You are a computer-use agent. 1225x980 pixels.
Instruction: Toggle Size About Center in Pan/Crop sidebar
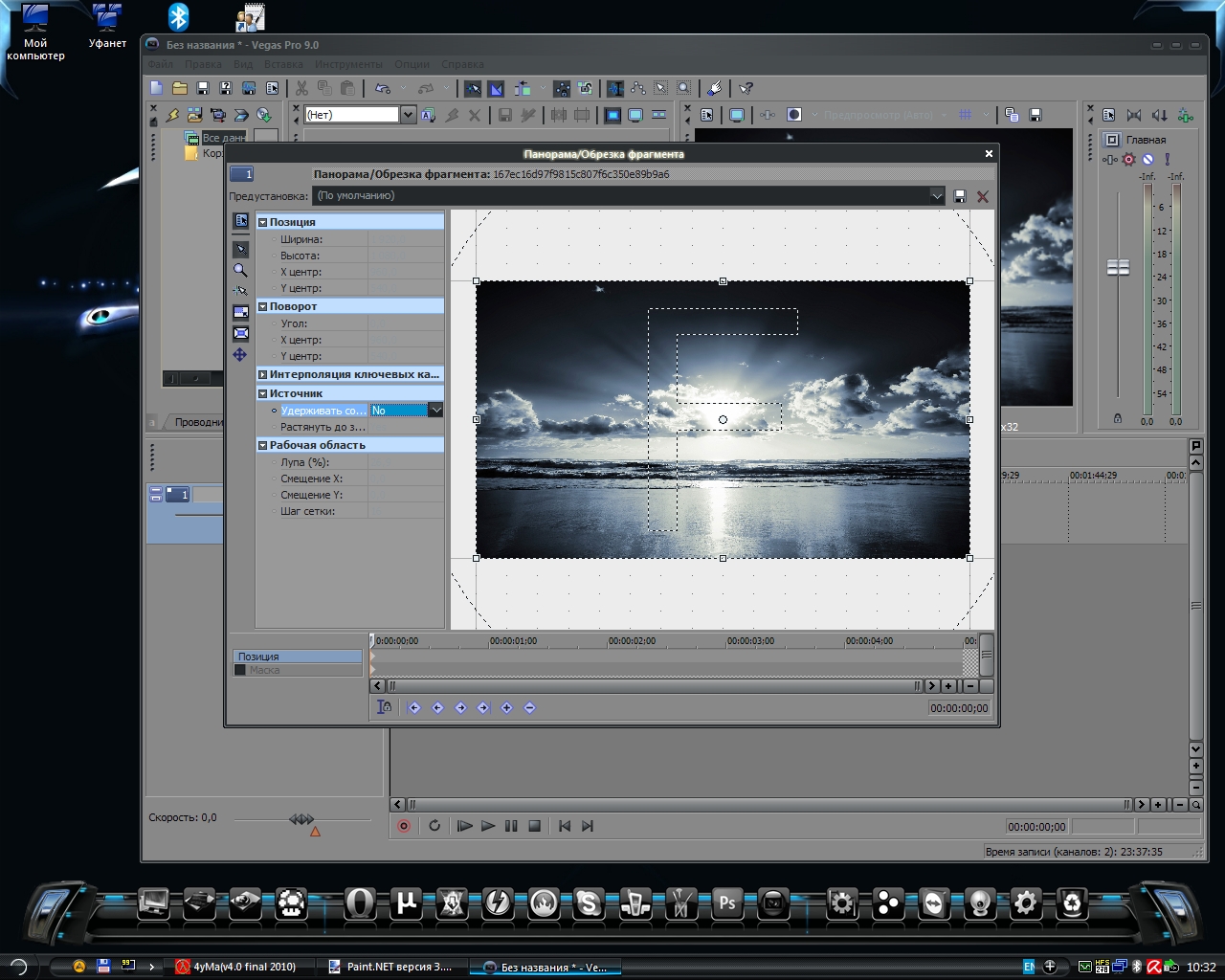pos(240,333)
